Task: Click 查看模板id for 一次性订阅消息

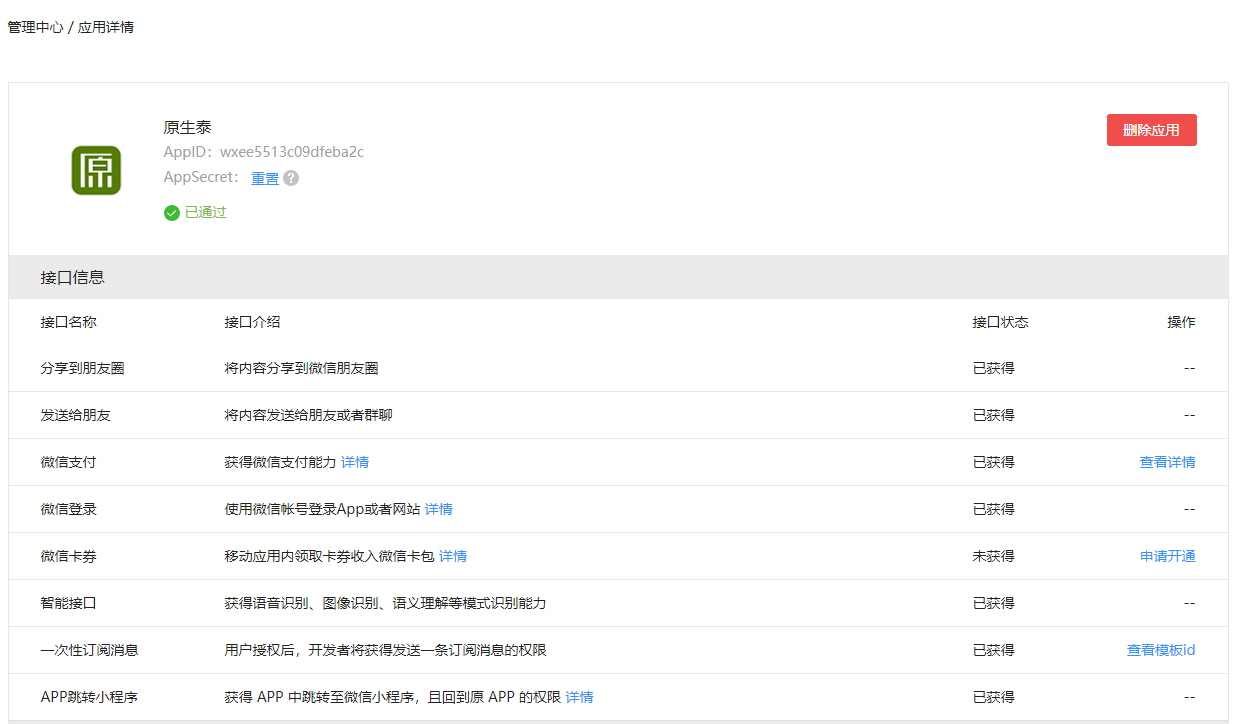Action: tap(1161, 650)
